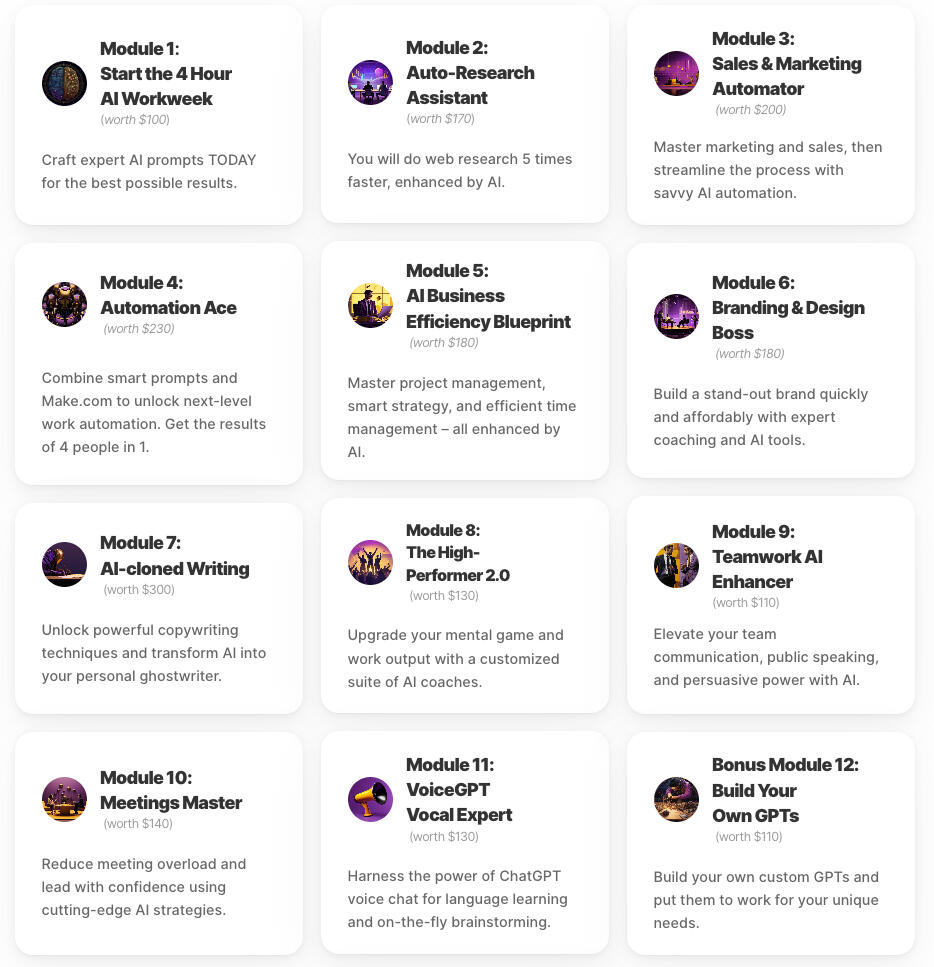Click the VoiceGPT voice chat description text
This screenshot has height=967, width=934.
pyautogui.click(x=458, y=899)
